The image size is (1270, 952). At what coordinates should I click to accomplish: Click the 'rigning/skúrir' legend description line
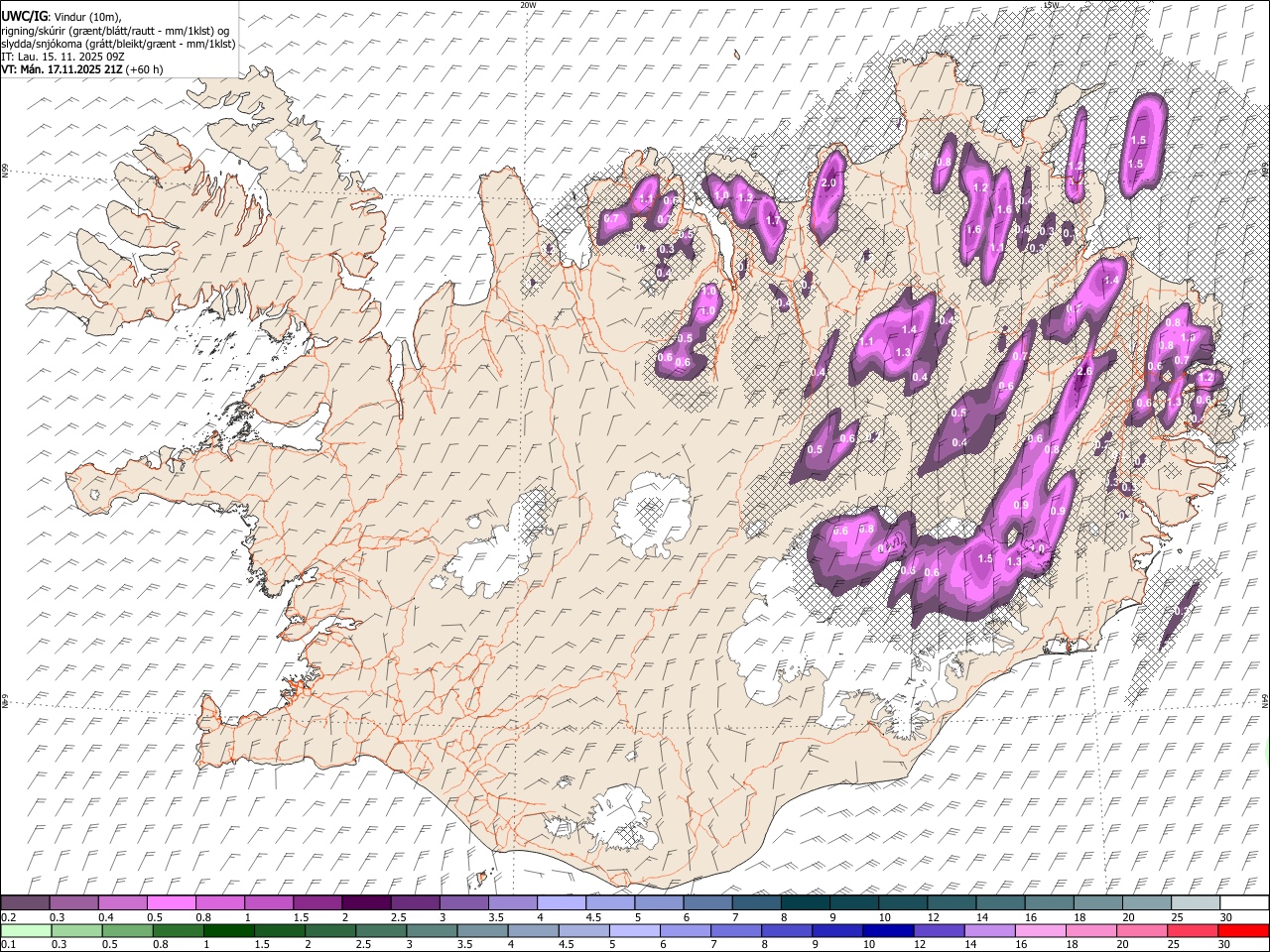[115, 31]
